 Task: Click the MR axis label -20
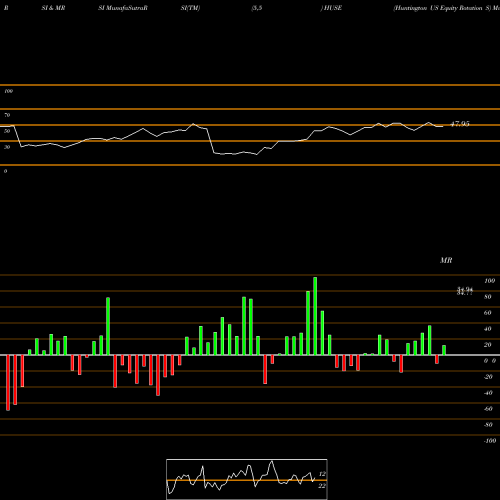(488, 377)
